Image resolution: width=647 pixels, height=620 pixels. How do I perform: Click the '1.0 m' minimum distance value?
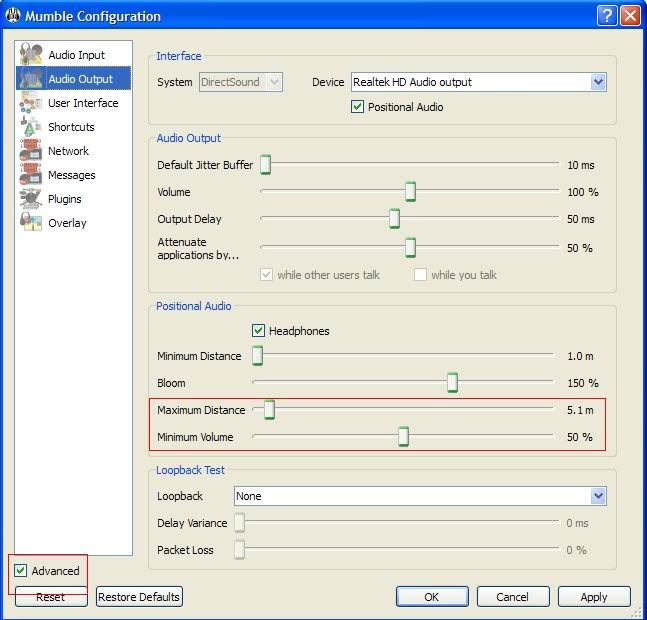pyautogui.click(x=580, y=356)
